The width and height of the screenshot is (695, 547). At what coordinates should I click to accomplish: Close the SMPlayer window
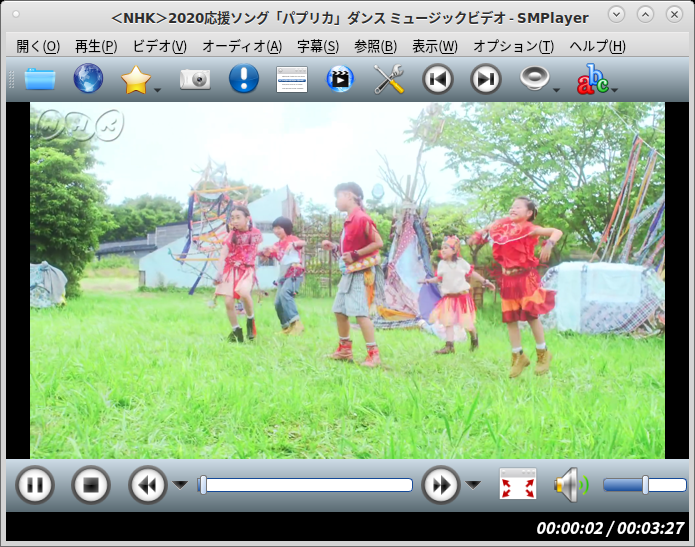pyautogui.click(x=675, y=15)
